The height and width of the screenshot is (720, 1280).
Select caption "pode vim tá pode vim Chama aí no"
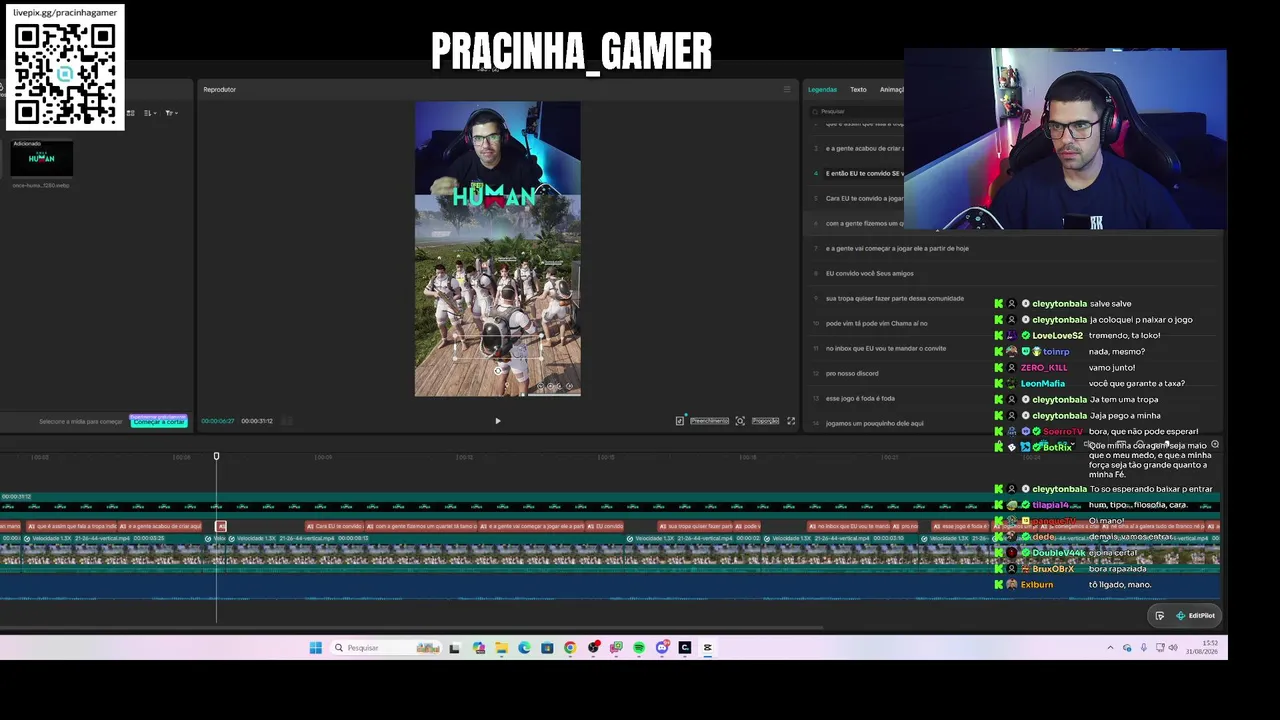[876, 323]
